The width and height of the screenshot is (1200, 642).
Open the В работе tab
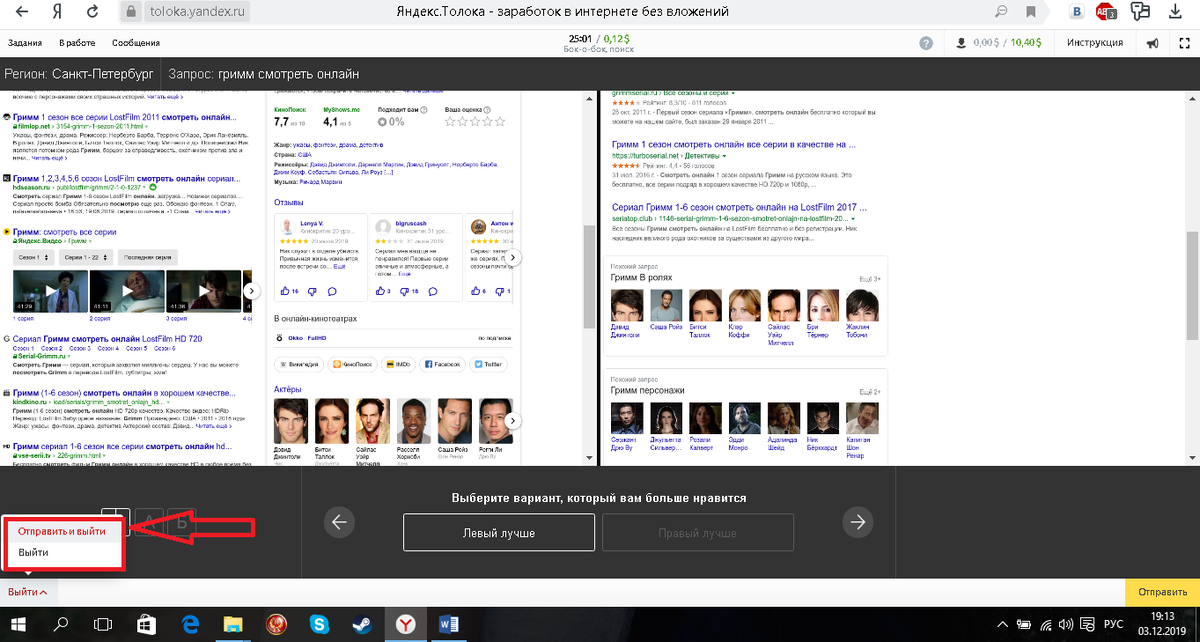(x=77, y=43)
